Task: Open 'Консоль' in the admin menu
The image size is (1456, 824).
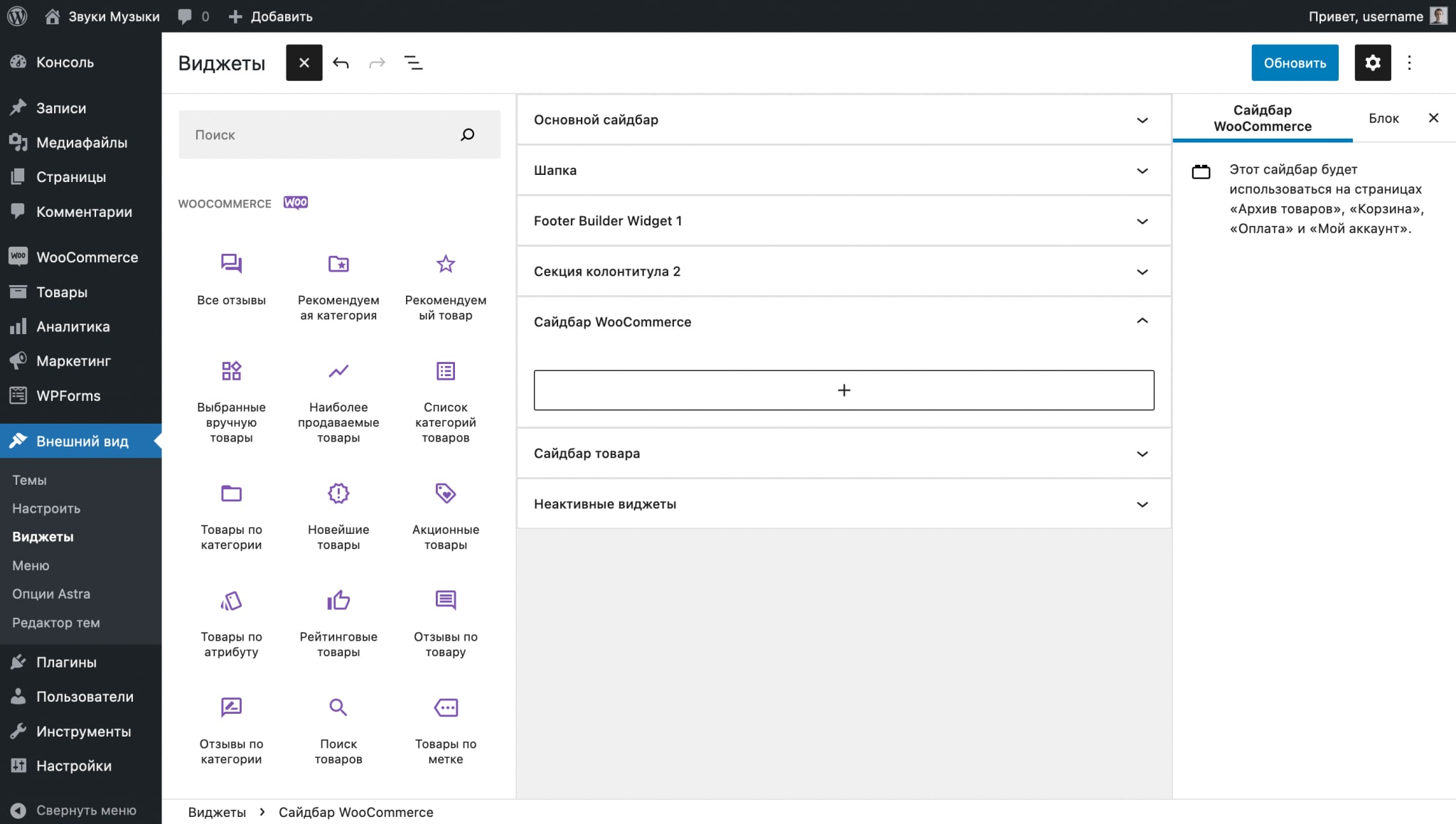Action: (80, 62)
